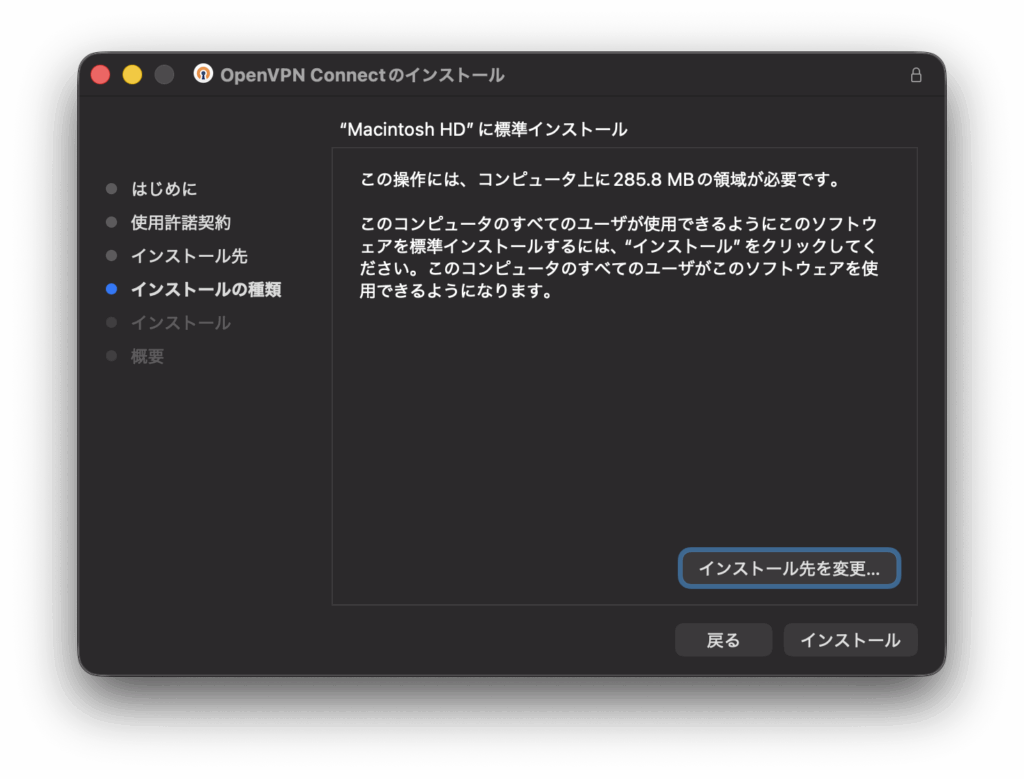Click the dimmed bullet beside 概要
This screenshot has width=1024, height=779.
point(111,356)
